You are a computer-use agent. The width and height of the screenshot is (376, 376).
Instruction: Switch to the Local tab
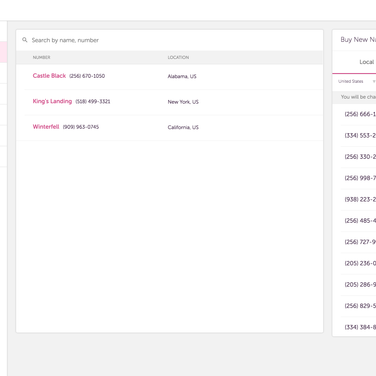click(366, 62)
